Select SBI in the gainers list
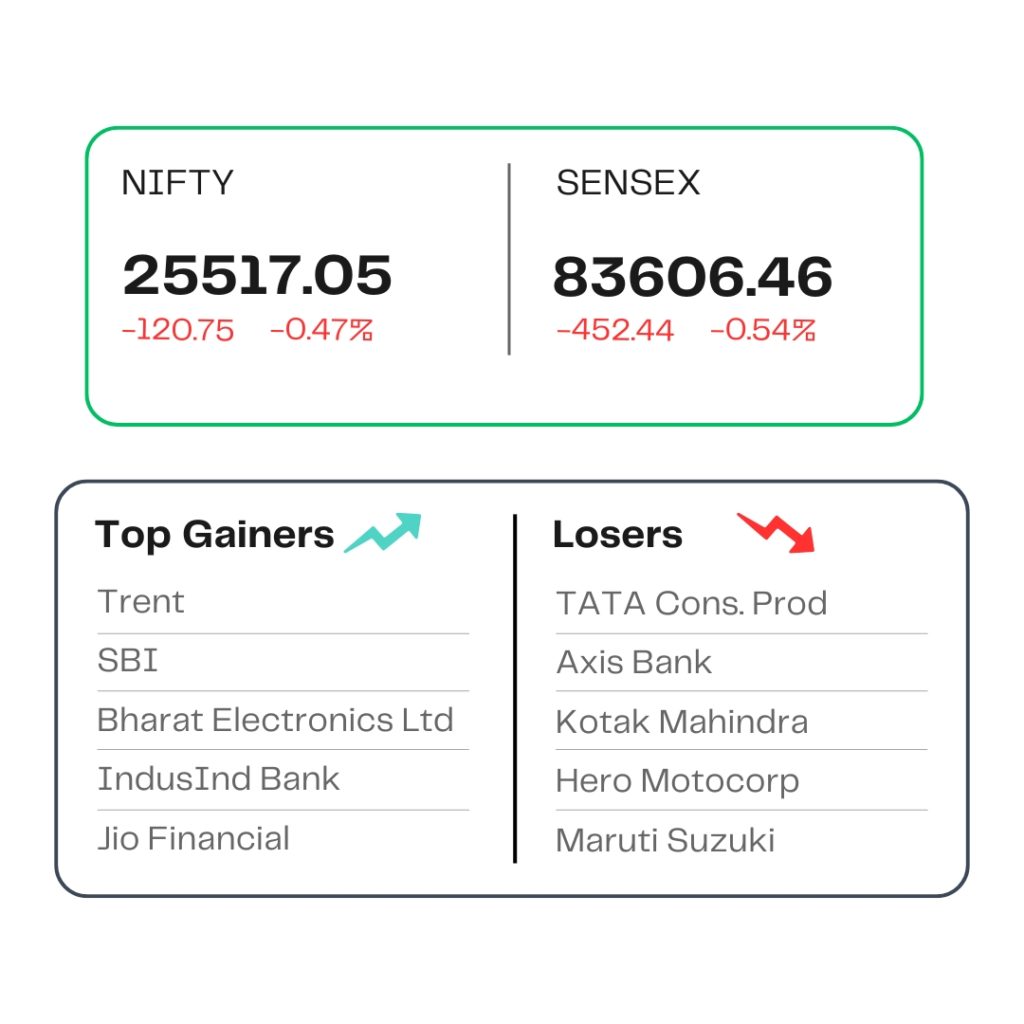The width and height of the screenshot is (1024, 1024). [x=127, y=660]
